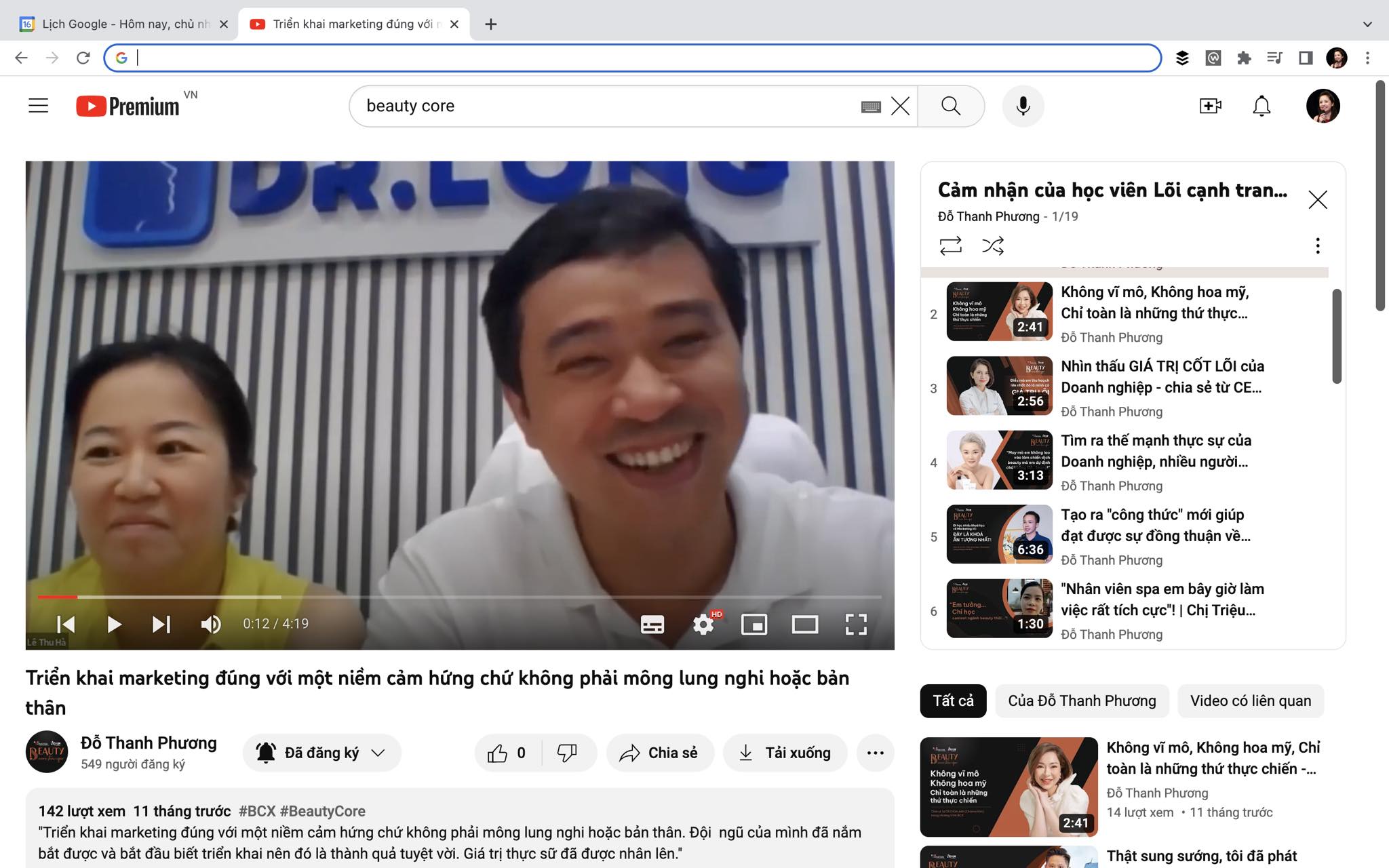Seek on the video progress bar
Viewport: 1389px width, 868px height.
[x=460, y=597]
